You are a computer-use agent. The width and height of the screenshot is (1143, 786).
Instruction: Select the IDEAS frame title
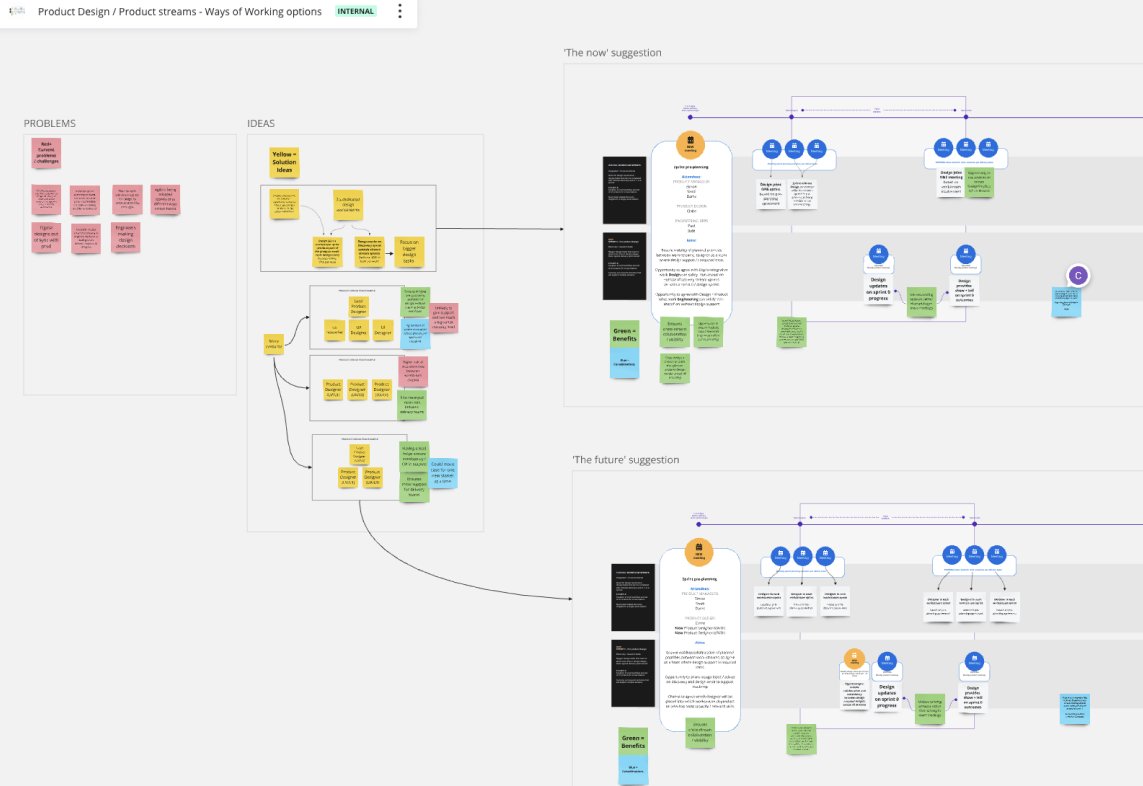pyautogui.click(x=261, y=123)
